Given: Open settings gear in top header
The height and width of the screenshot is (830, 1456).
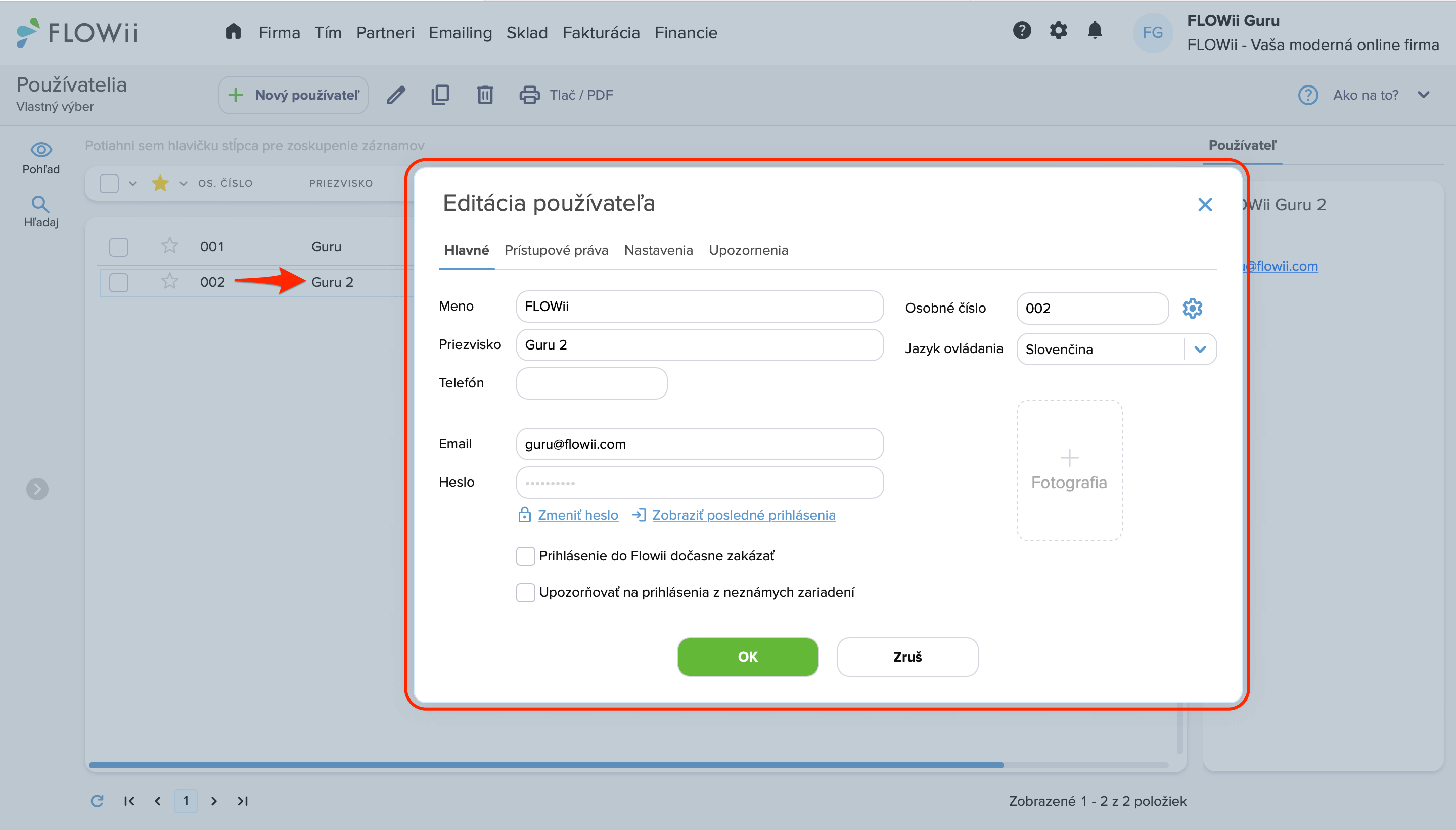Looking at the screenshot, I should point(1059,30).
